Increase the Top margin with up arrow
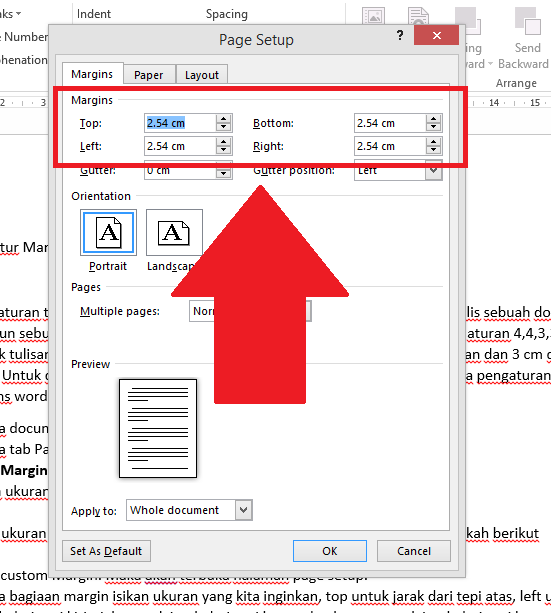Viewport: 551px width, 613px height. tap(224, 119)
